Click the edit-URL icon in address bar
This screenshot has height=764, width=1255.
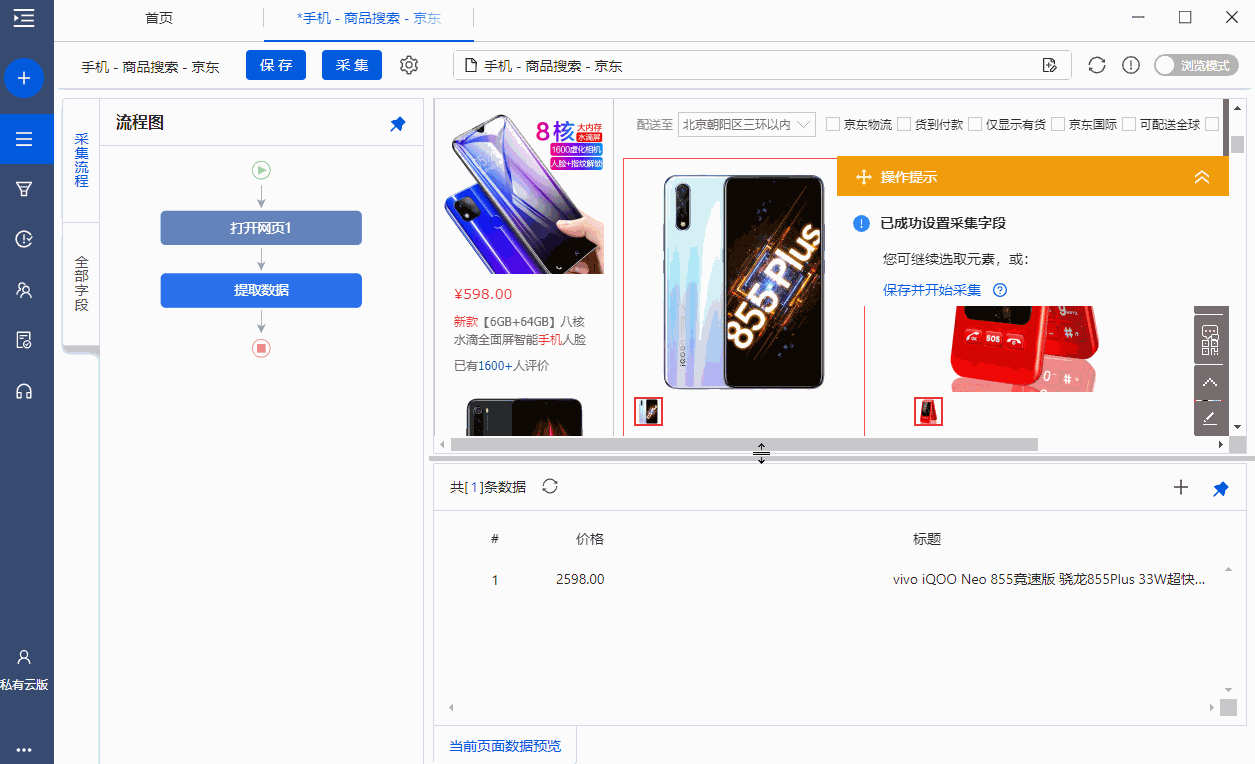1049,66
